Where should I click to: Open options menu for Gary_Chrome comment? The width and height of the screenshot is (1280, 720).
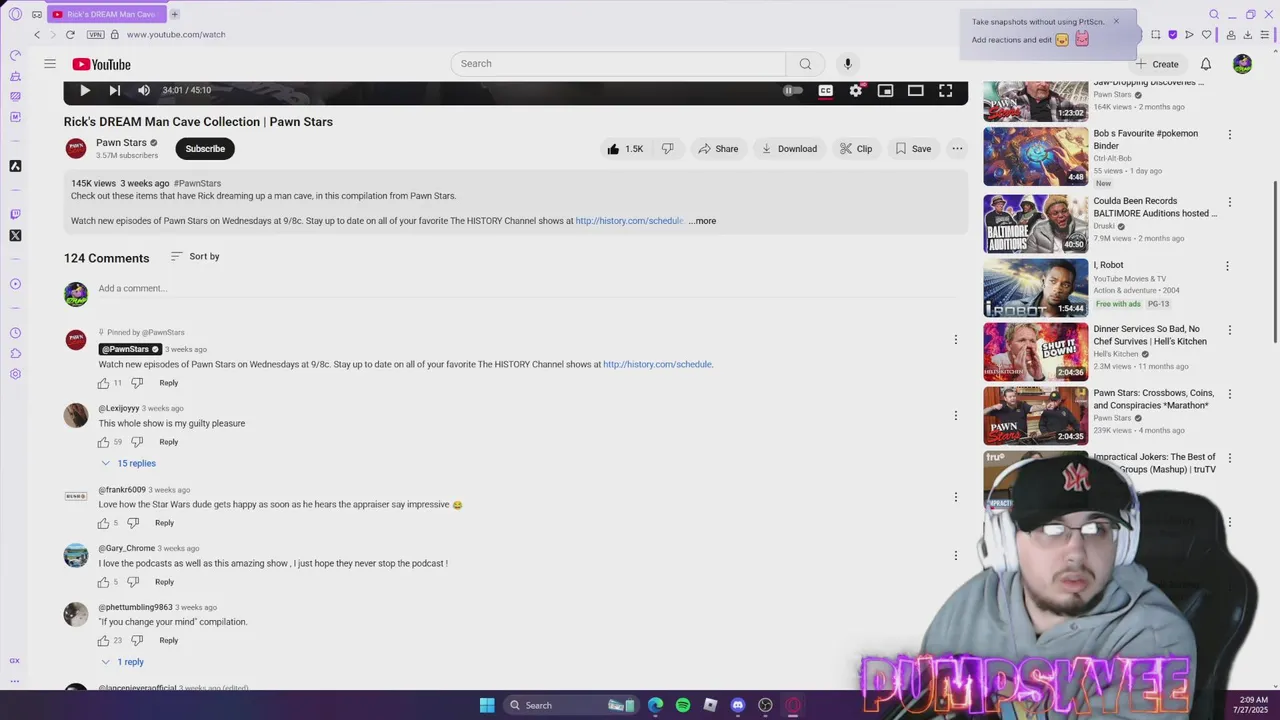(956, 556)
